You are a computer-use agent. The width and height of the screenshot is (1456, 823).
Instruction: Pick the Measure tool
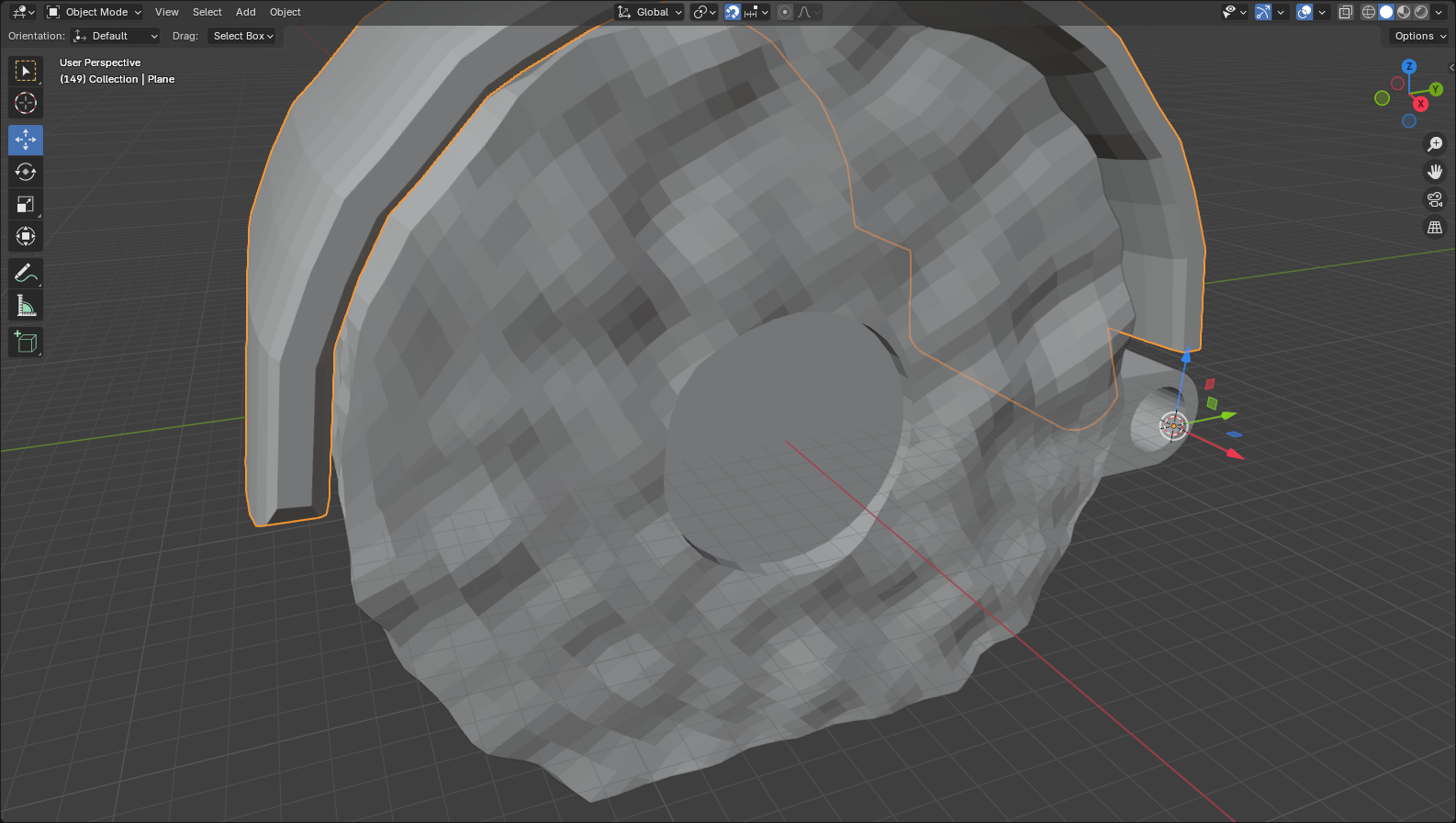pos(26,306)
